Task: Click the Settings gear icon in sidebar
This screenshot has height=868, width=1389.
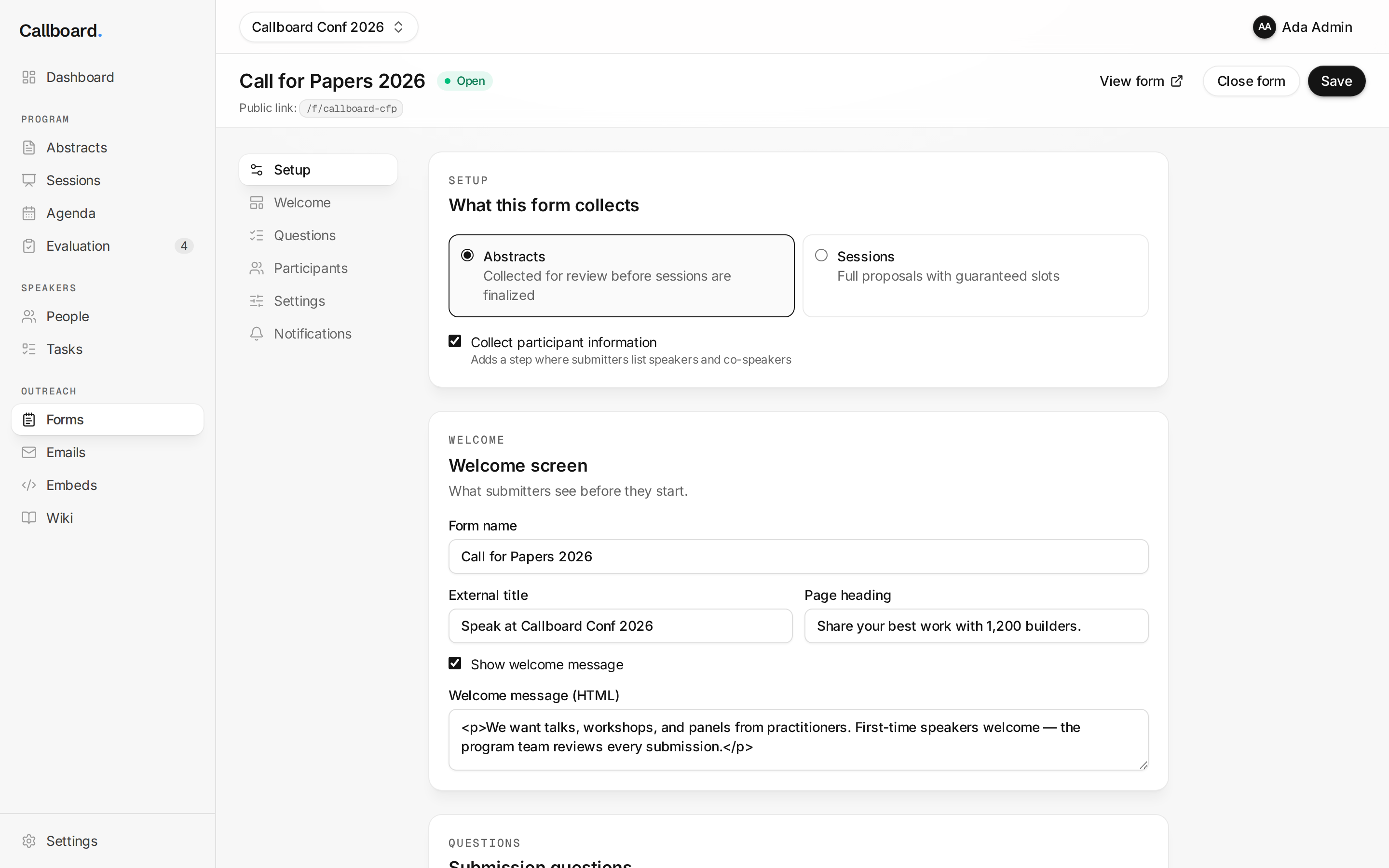Action: [29, 841]
